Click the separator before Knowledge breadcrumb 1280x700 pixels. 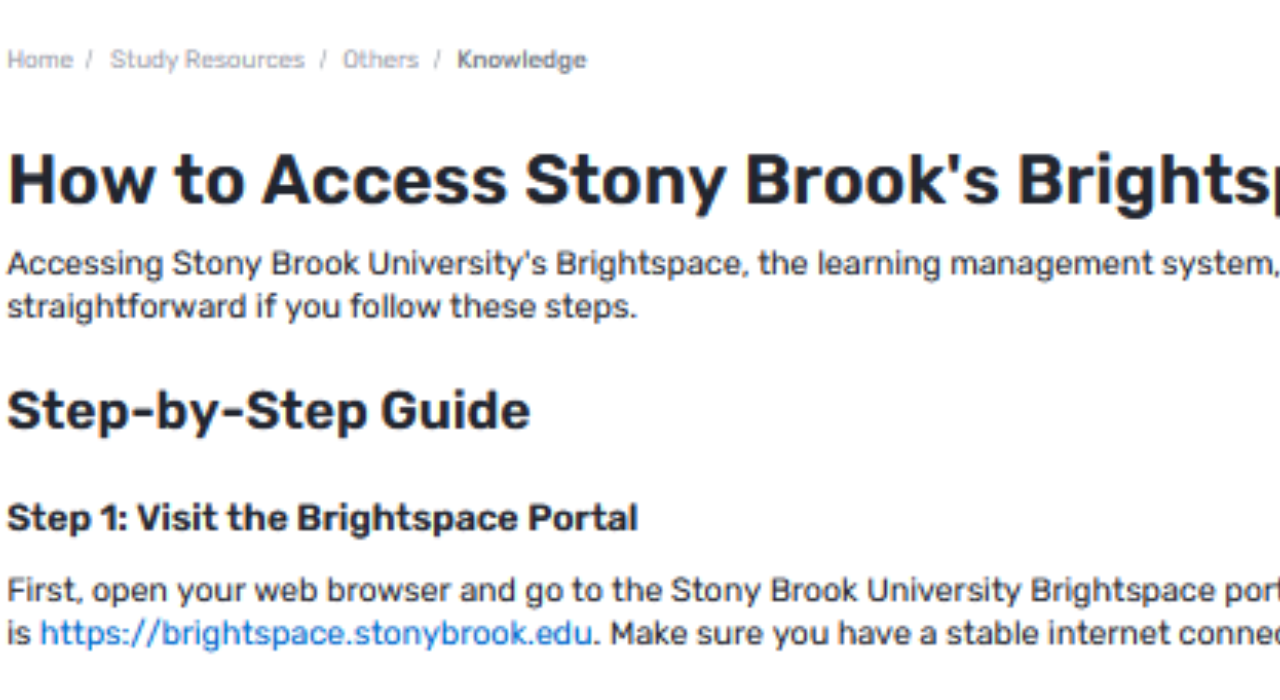point(437,59)
